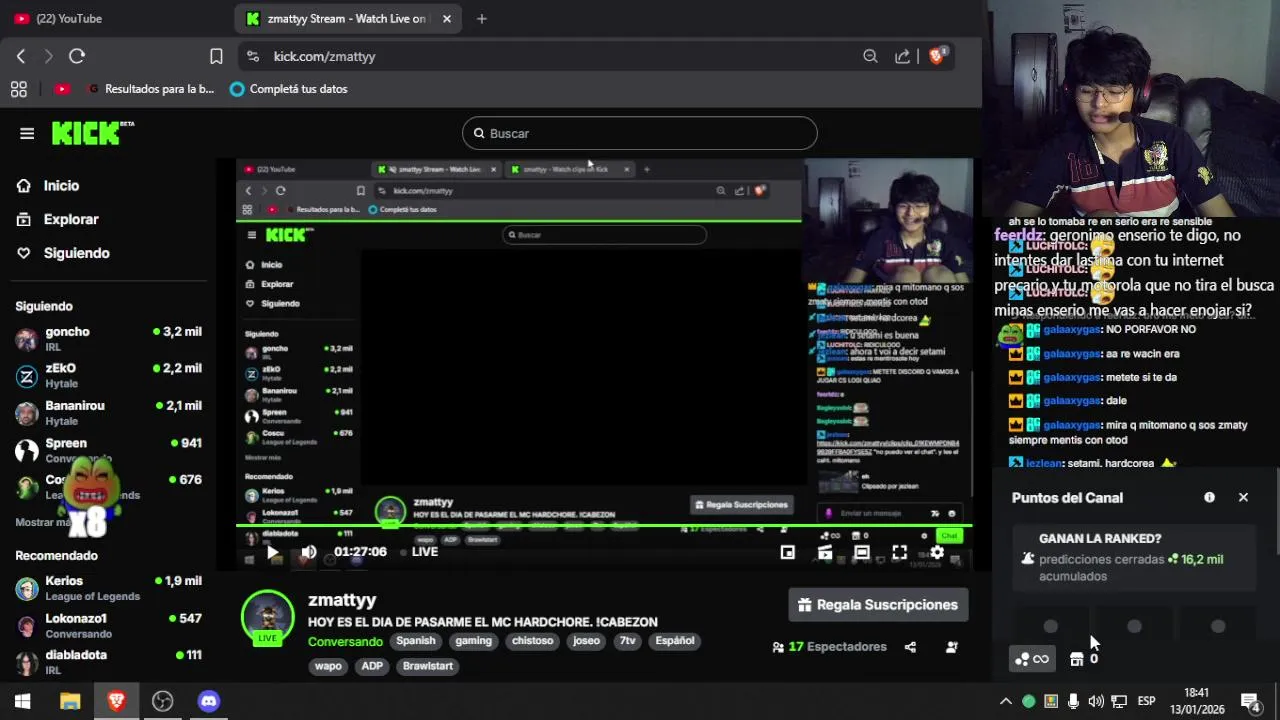Click the browser share page icon
1280x720 pixels.
[x=902, y=56]
